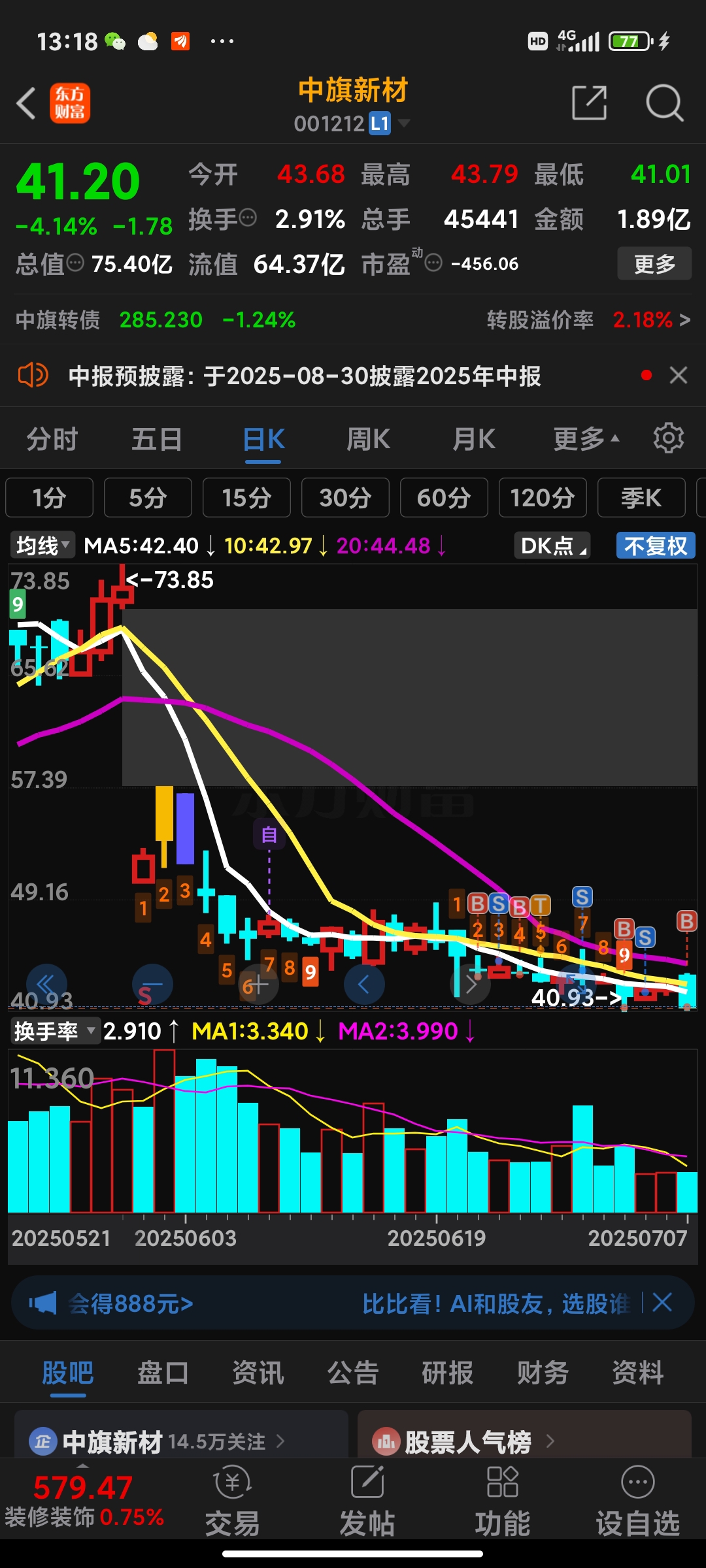Open the 功能 functions icon
Viewport: 706px width, 1568px height.
[x=502, y=1502]
